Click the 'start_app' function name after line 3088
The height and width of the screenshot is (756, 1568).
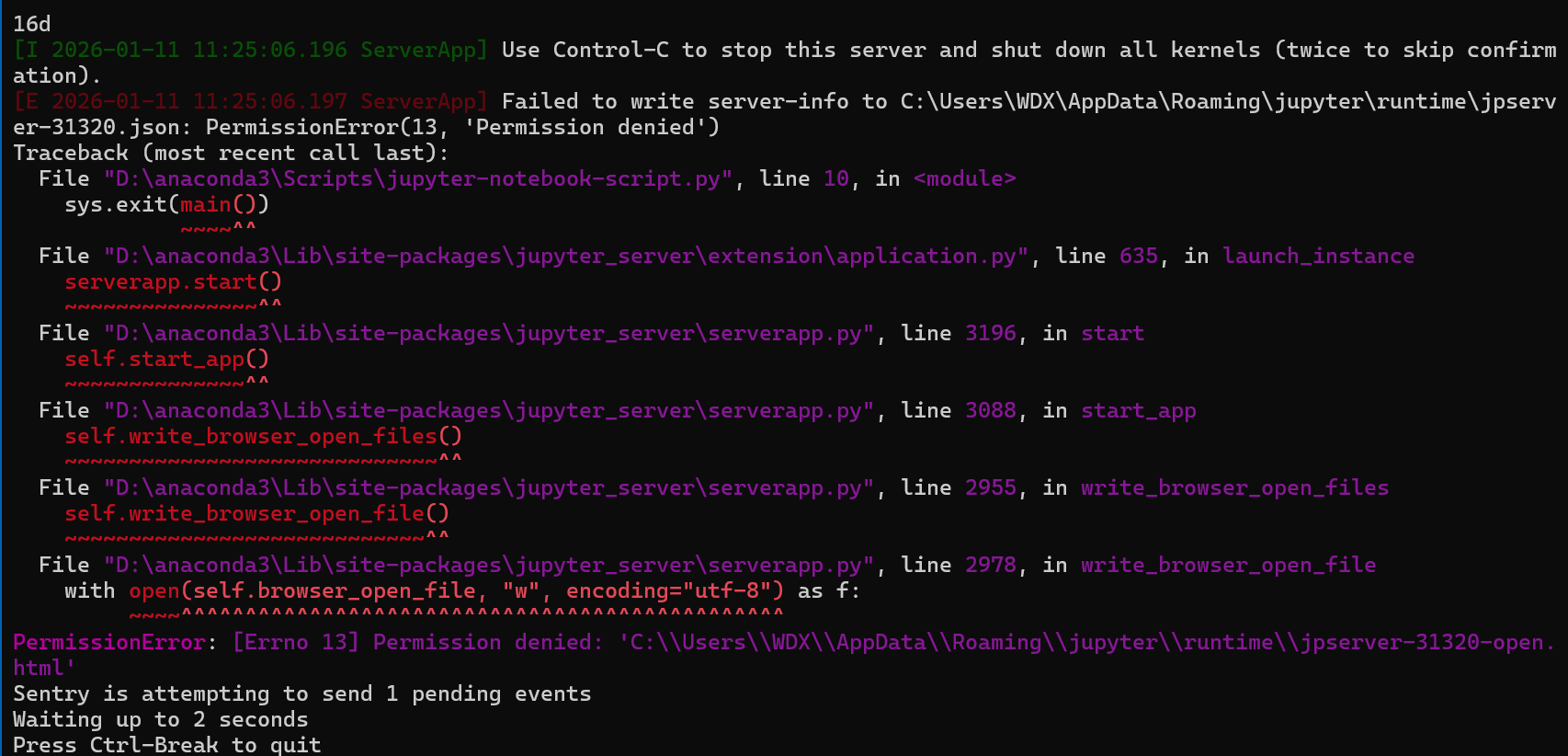pos(1139,410)
